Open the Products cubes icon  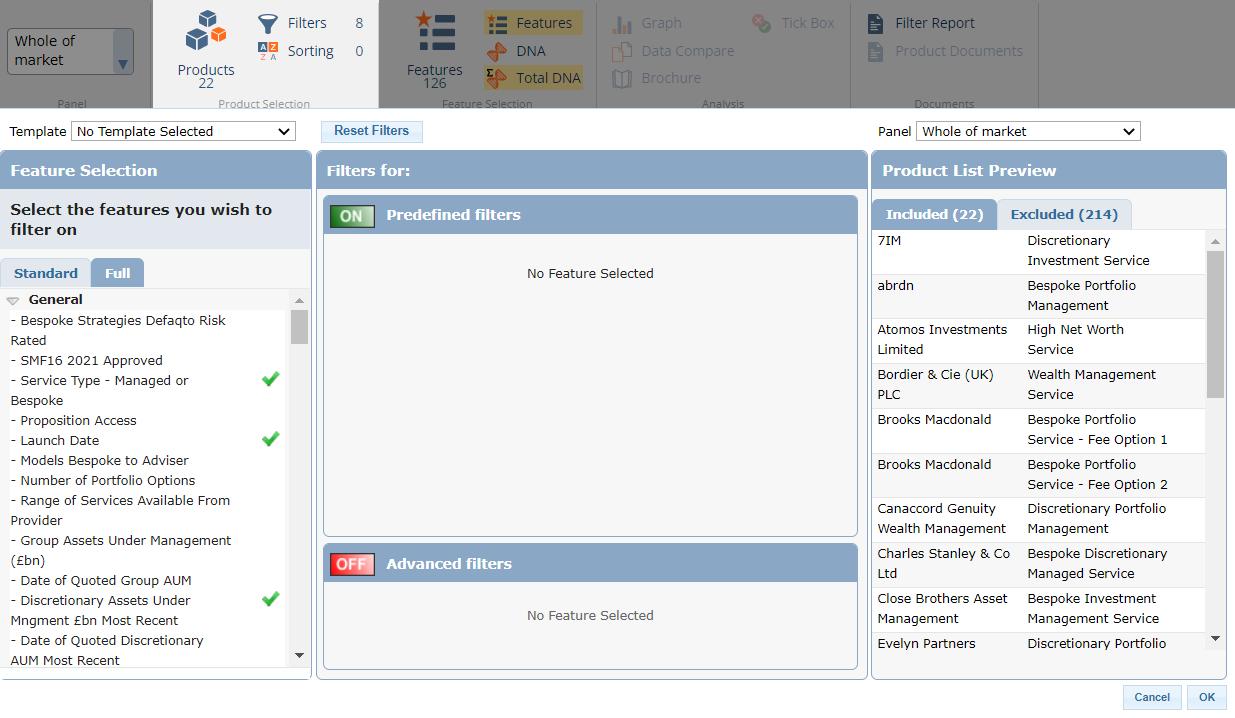click(206, 32)
